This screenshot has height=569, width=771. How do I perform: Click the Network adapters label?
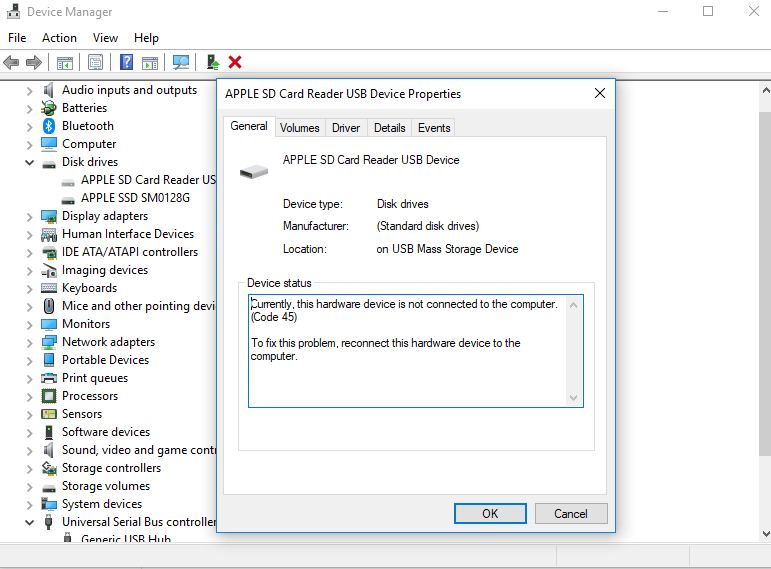[108, 342]
